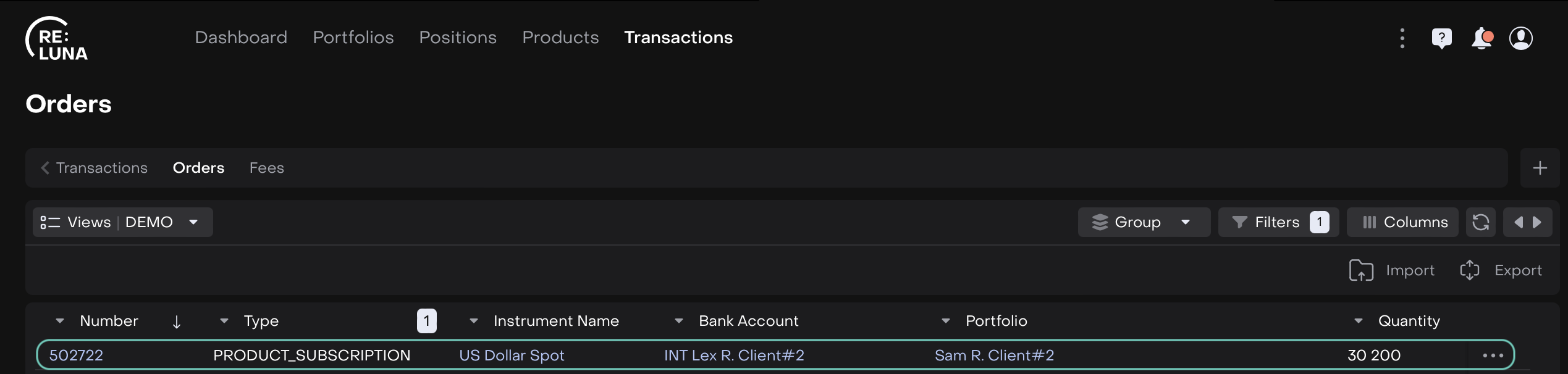The image size is (1568, 374).
Task: Go to the Portfolios menu
Action: 353,38
